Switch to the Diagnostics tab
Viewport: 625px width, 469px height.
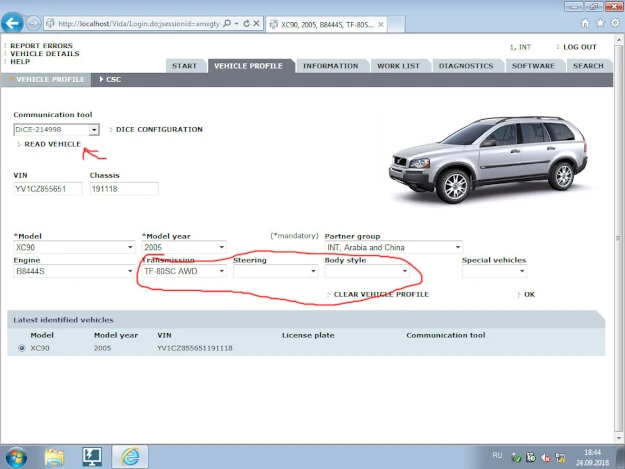(x=465, y=66)
